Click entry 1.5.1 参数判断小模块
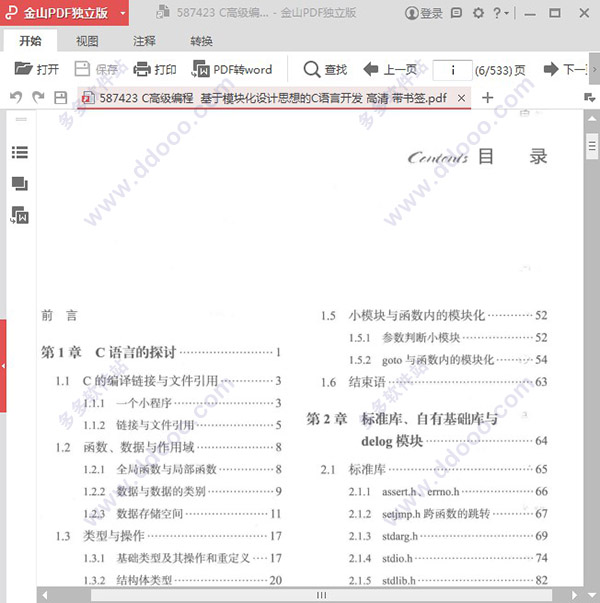This screenshot has height=603, width=600. point(448,338)
